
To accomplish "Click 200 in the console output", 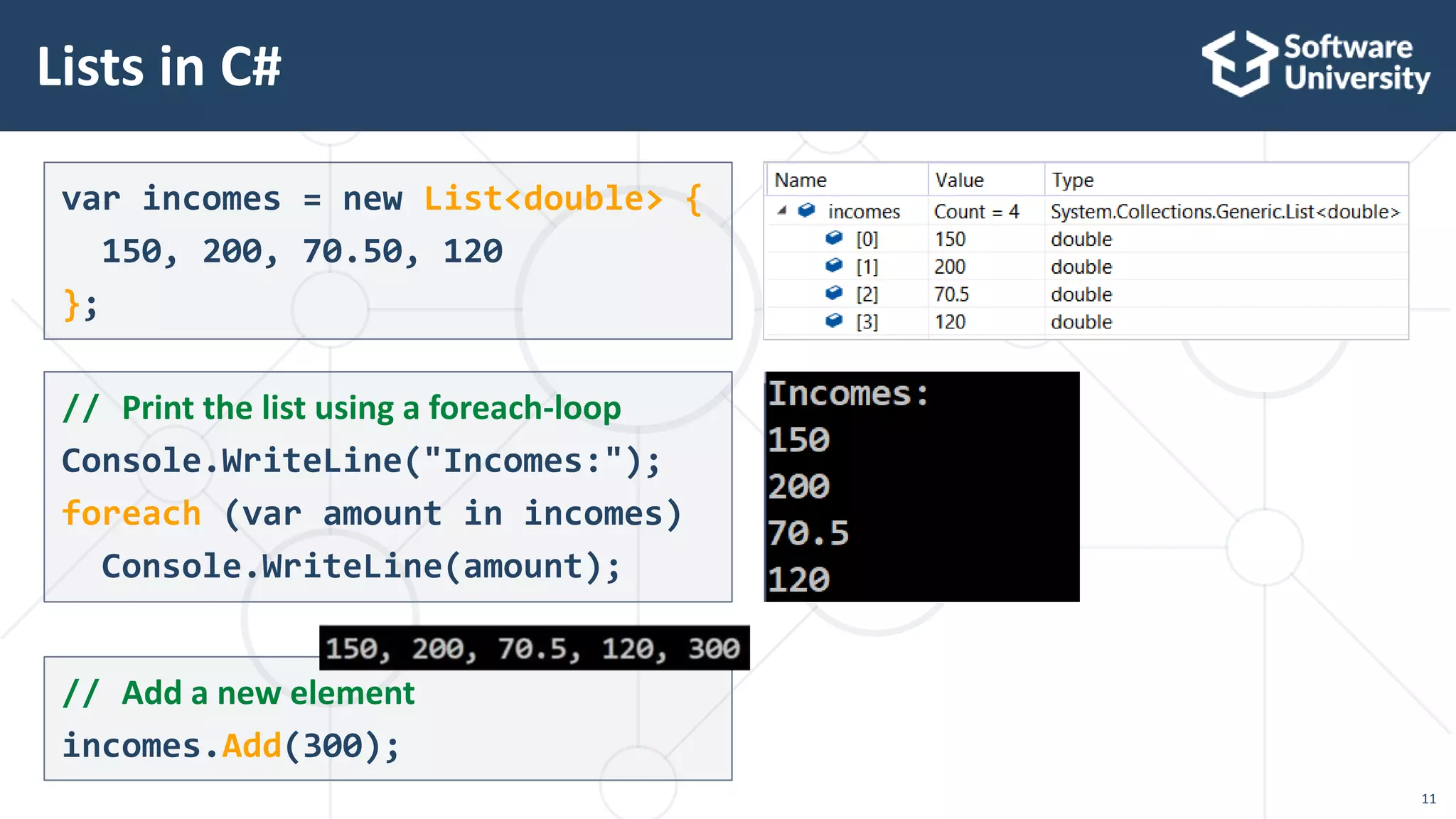I will (798, 487).
